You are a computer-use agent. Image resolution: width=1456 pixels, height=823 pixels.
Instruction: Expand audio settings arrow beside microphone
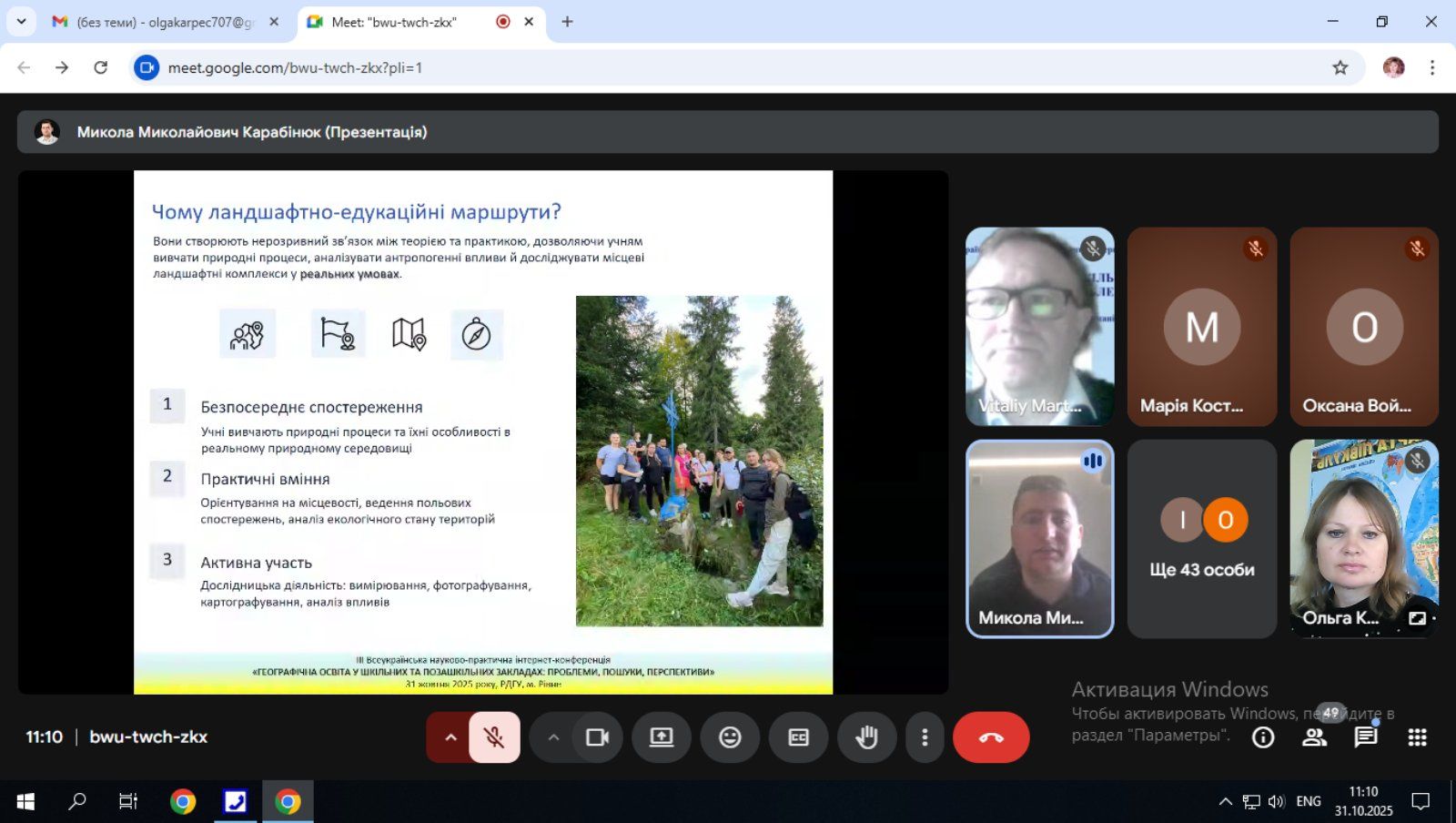click(450, 737)
